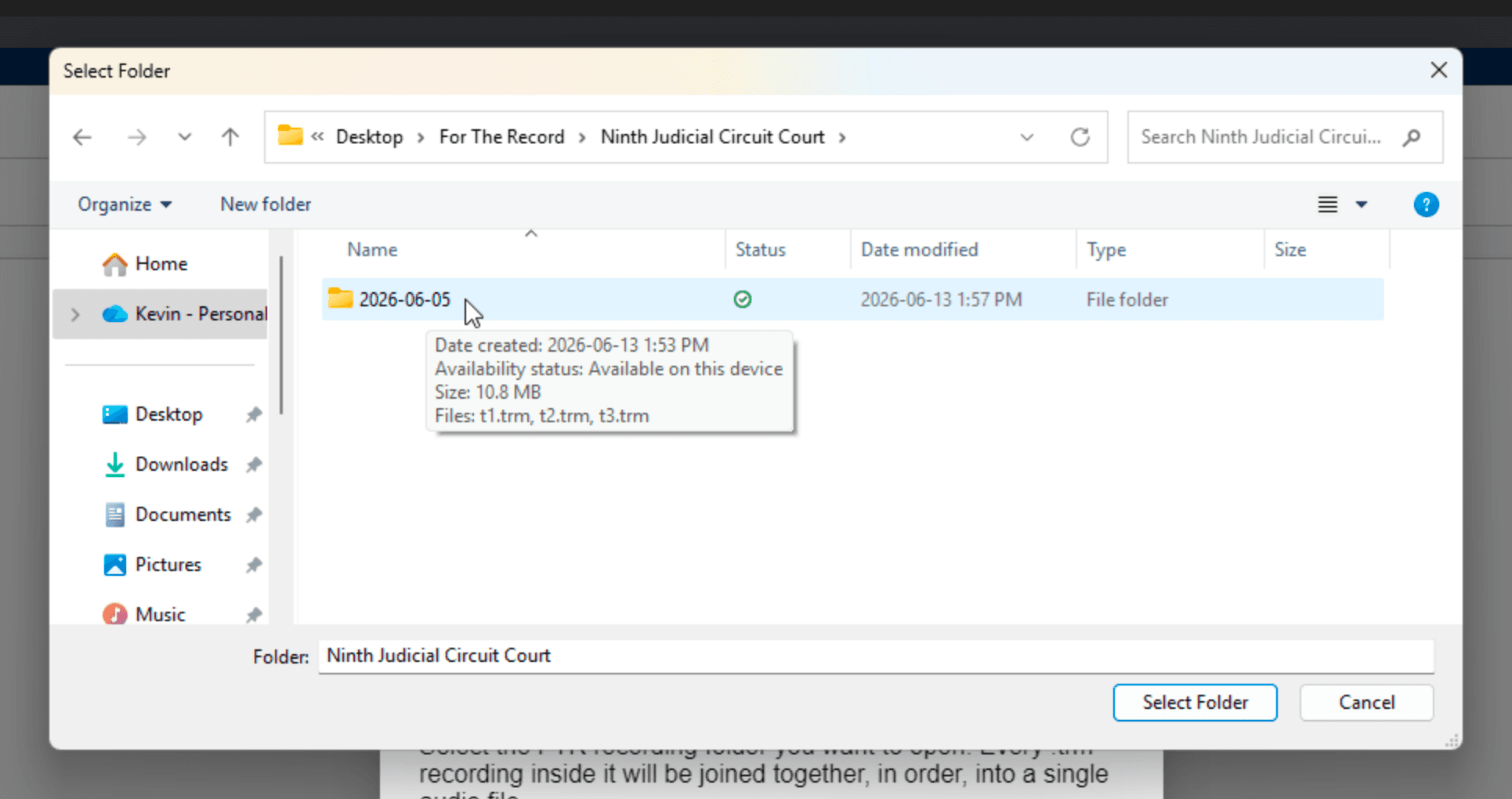Click the File folder type cell

tap(1127, 300)
